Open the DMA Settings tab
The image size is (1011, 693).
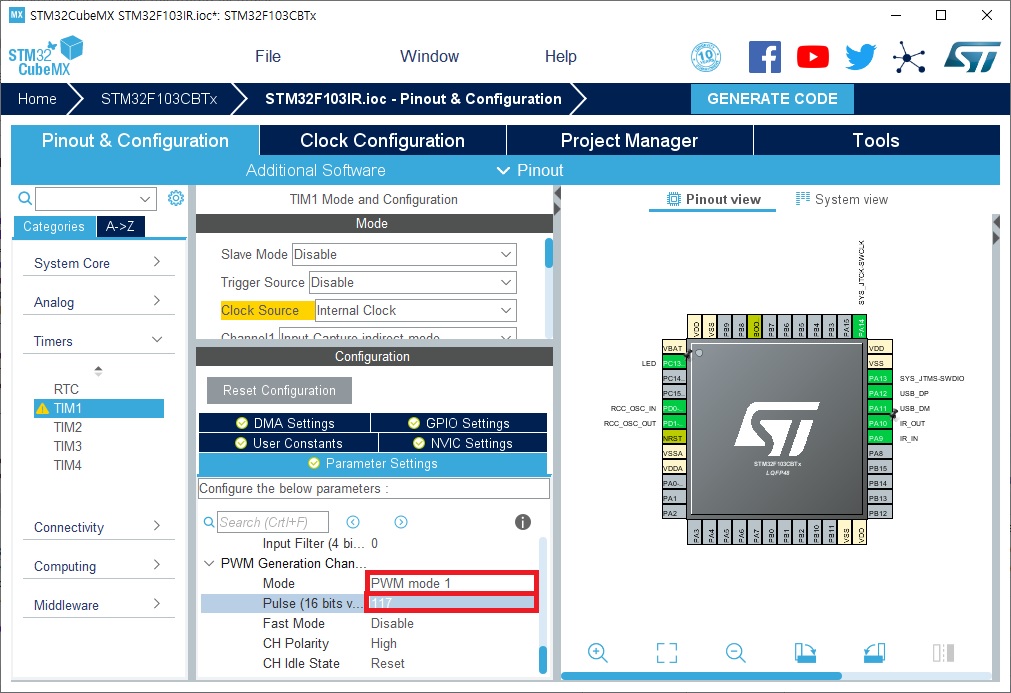click(x=284, y=424)
